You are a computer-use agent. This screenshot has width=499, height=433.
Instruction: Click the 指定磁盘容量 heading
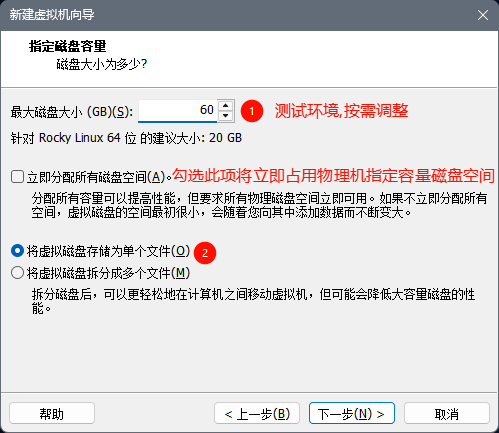pos(68,46)
